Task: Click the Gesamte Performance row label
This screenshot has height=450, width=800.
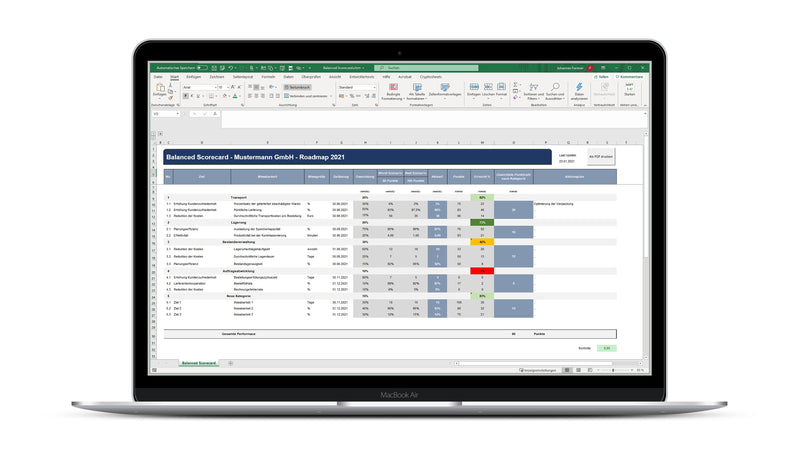Action: [x=238, y=334]
